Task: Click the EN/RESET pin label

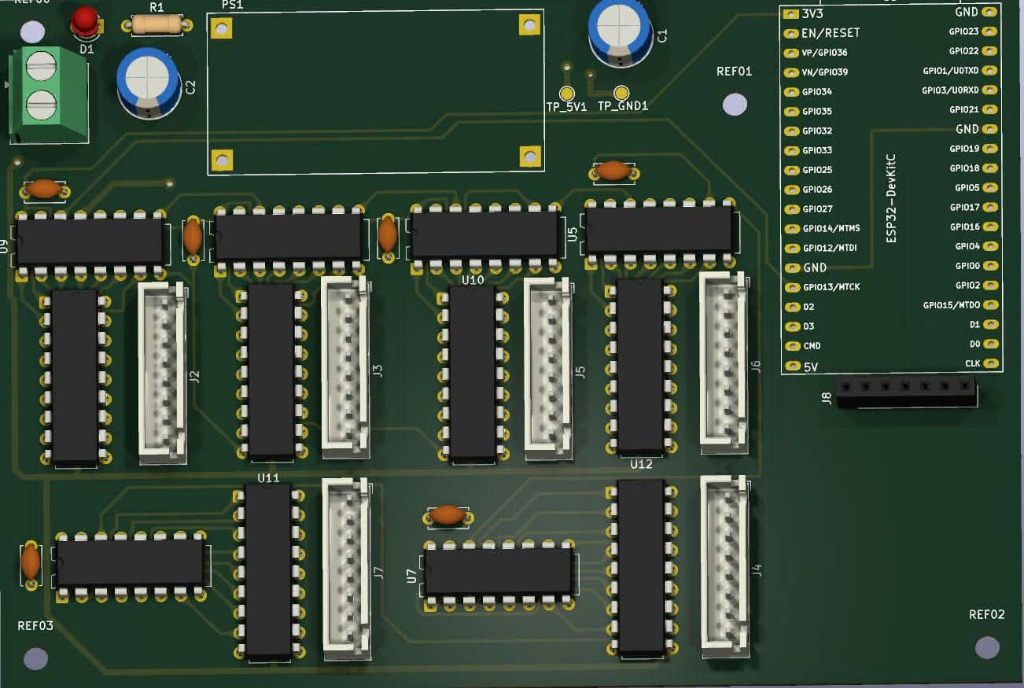Action: click(x=831, y=33)
